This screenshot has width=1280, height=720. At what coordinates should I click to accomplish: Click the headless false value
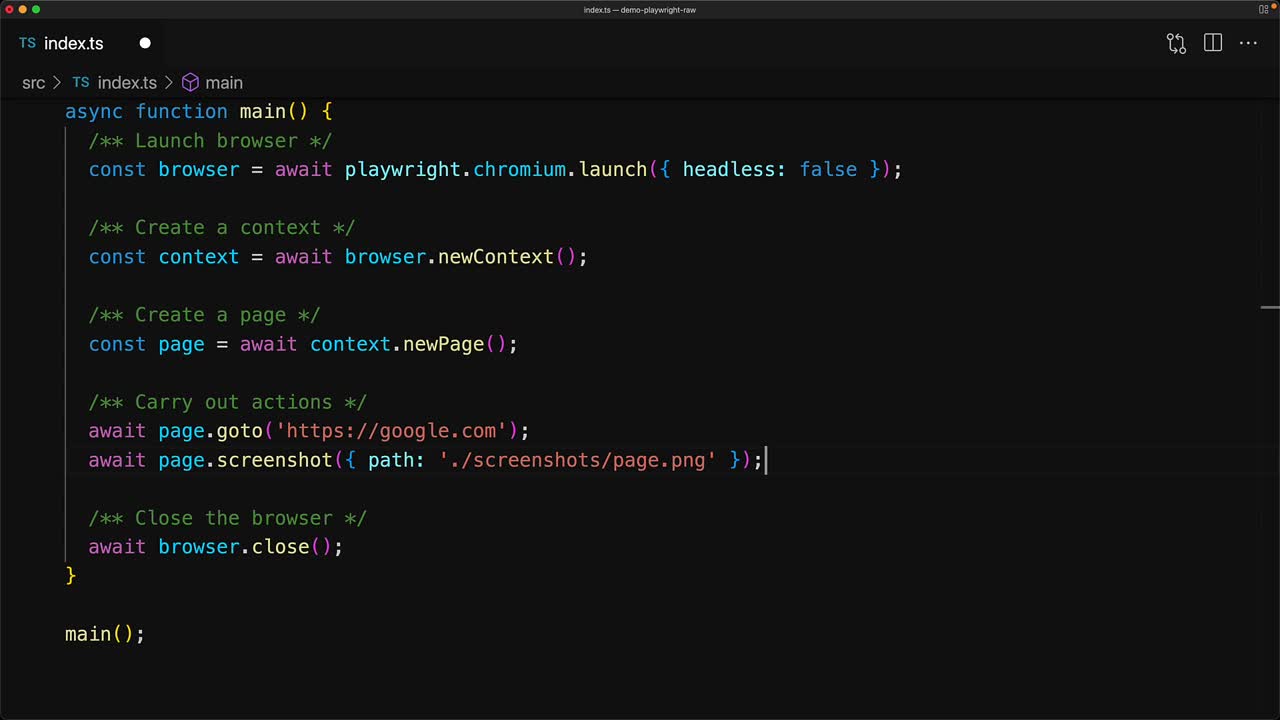click(828, 170)
